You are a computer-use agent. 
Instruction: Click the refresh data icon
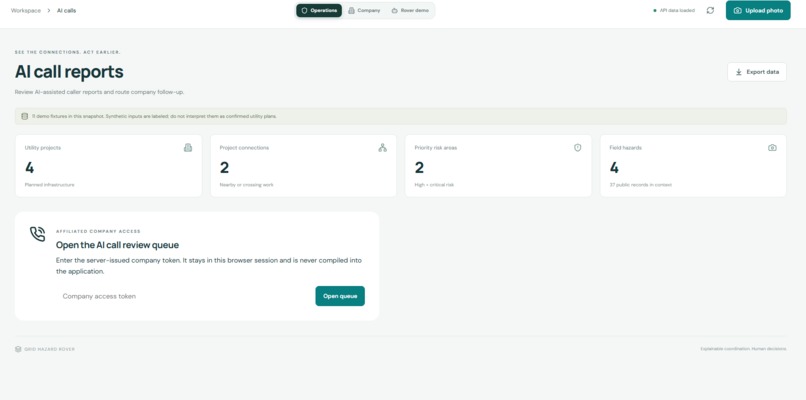click(x=710, y=10)
